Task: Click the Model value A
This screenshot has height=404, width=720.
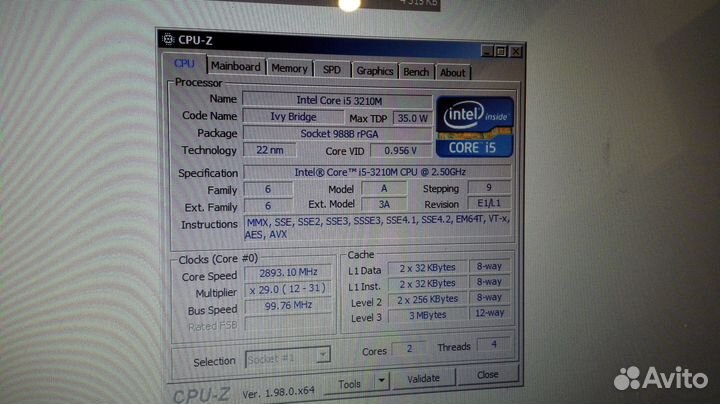Action: click(x=384, y=189)
